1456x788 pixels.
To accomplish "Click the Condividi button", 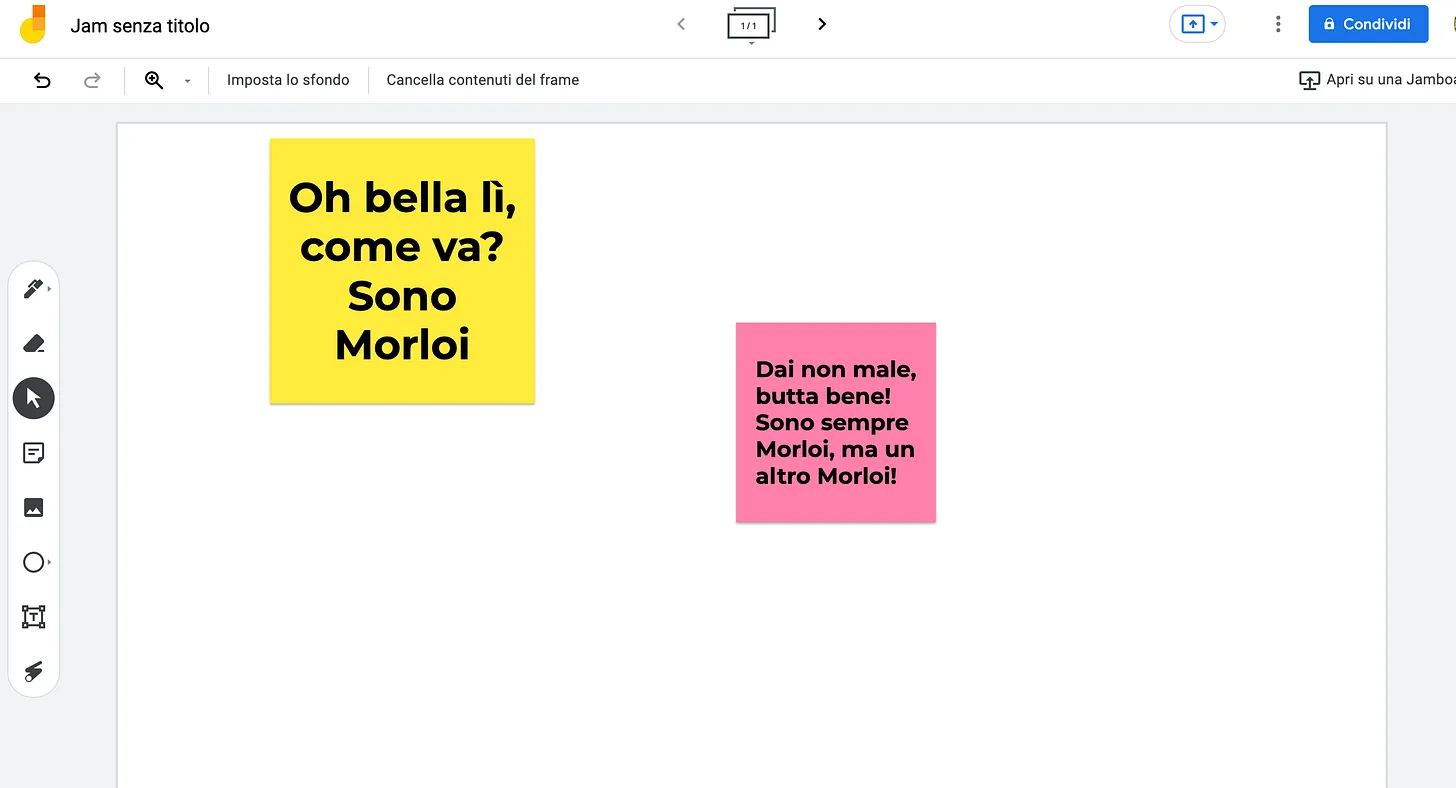I will [1368, 24].
